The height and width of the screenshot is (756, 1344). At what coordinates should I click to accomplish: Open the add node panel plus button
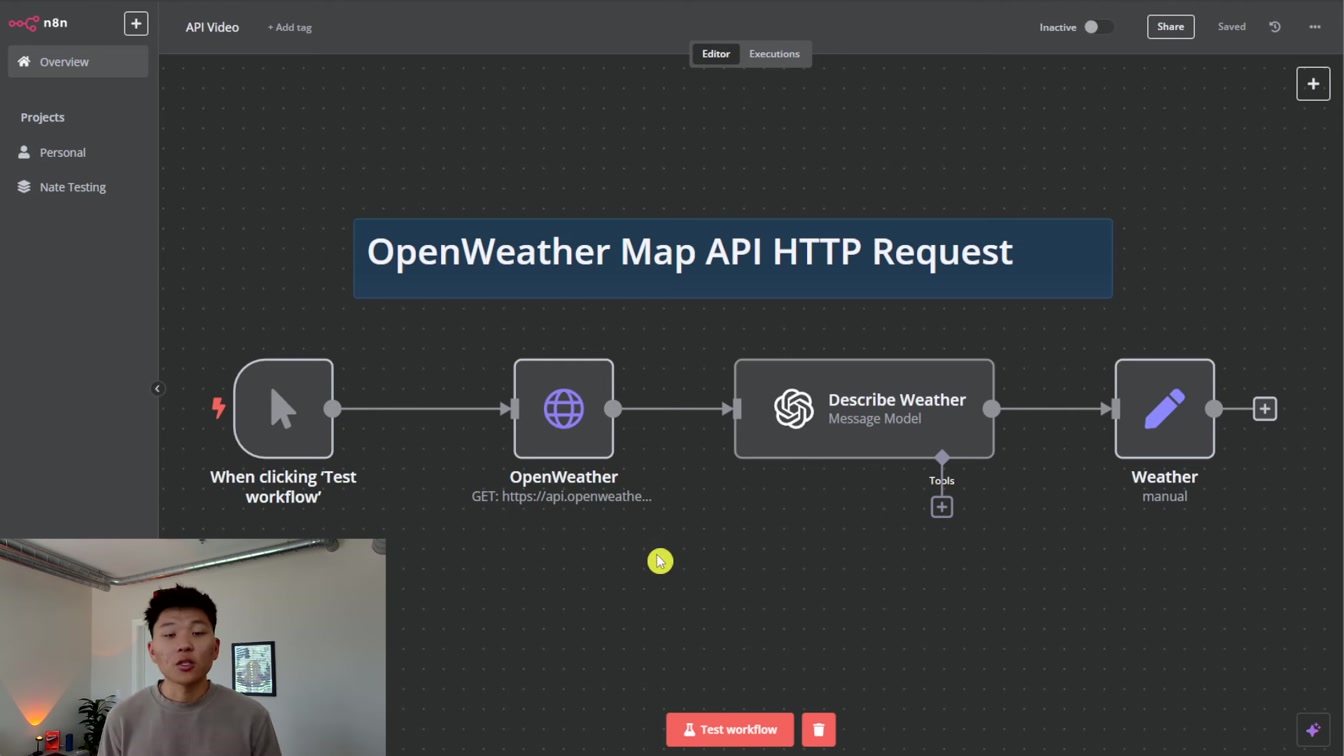tap(1313, 84)
